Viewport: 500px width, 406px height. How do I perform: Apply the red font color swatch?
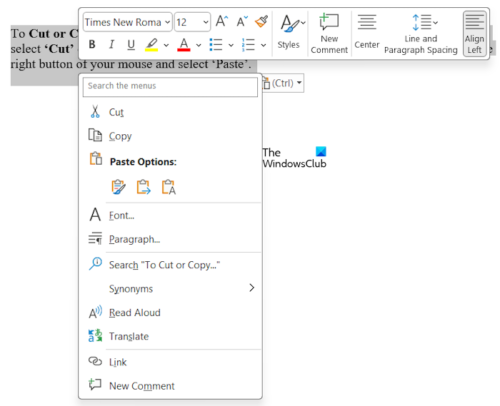click(184, 44)
